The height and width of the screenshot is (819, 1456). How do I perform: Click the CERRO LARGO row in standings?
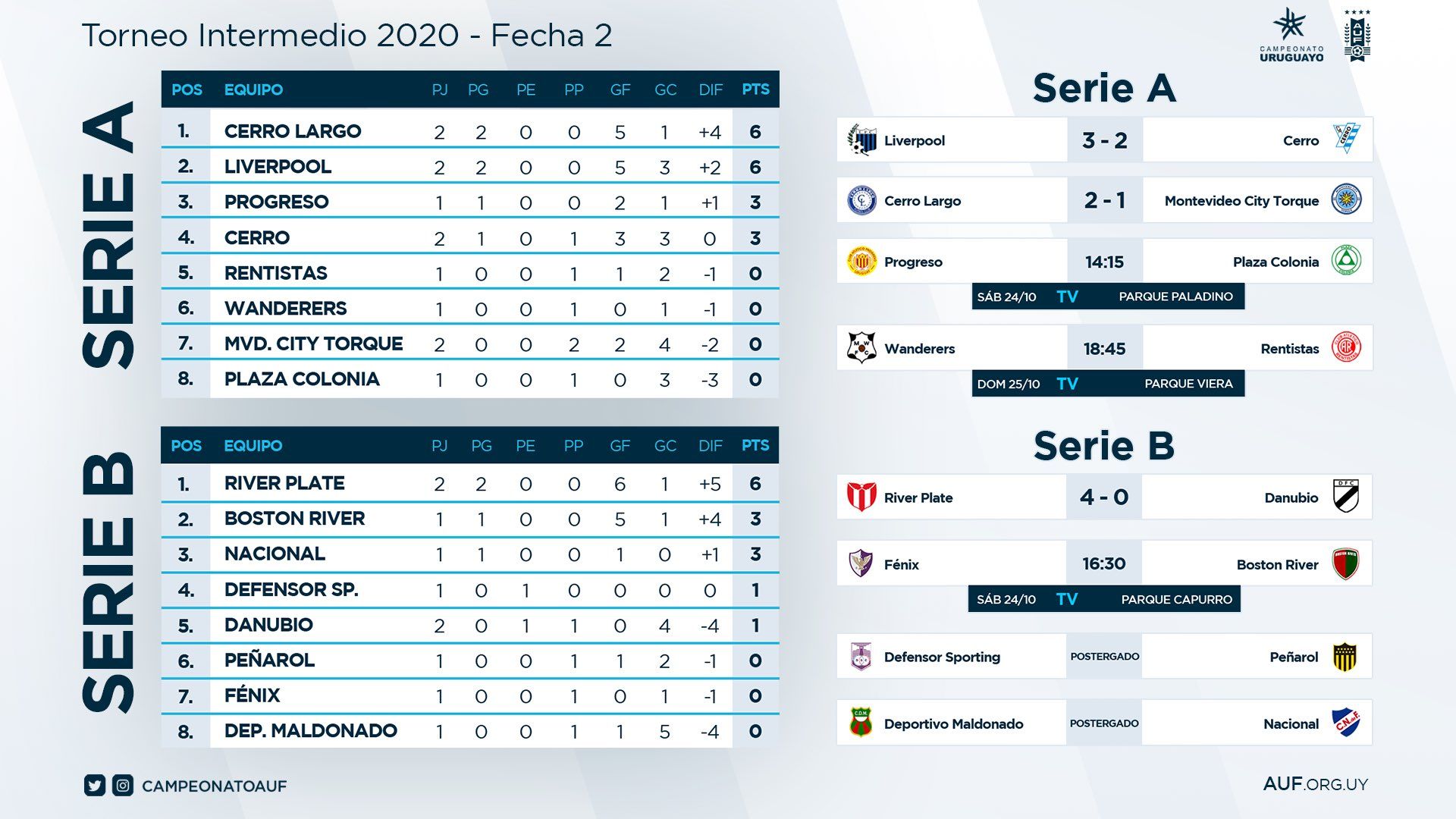tap(293, 131)
